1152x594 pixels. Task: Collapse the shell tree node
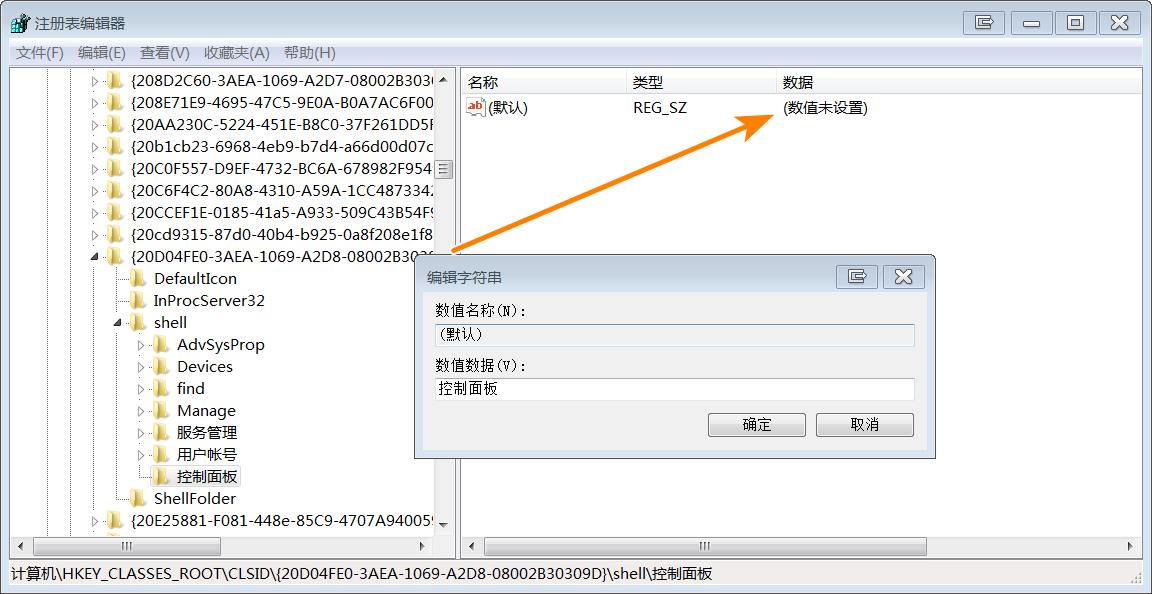pos(118,323)
